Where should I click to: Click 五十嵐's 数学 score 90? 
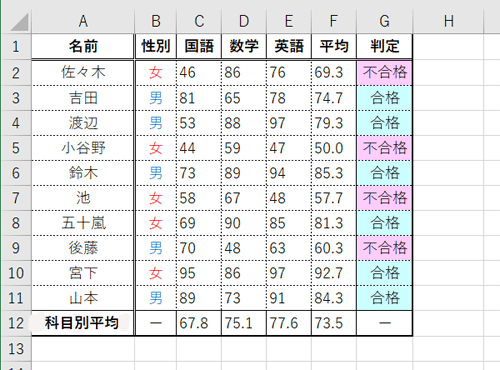coord(244,223)
